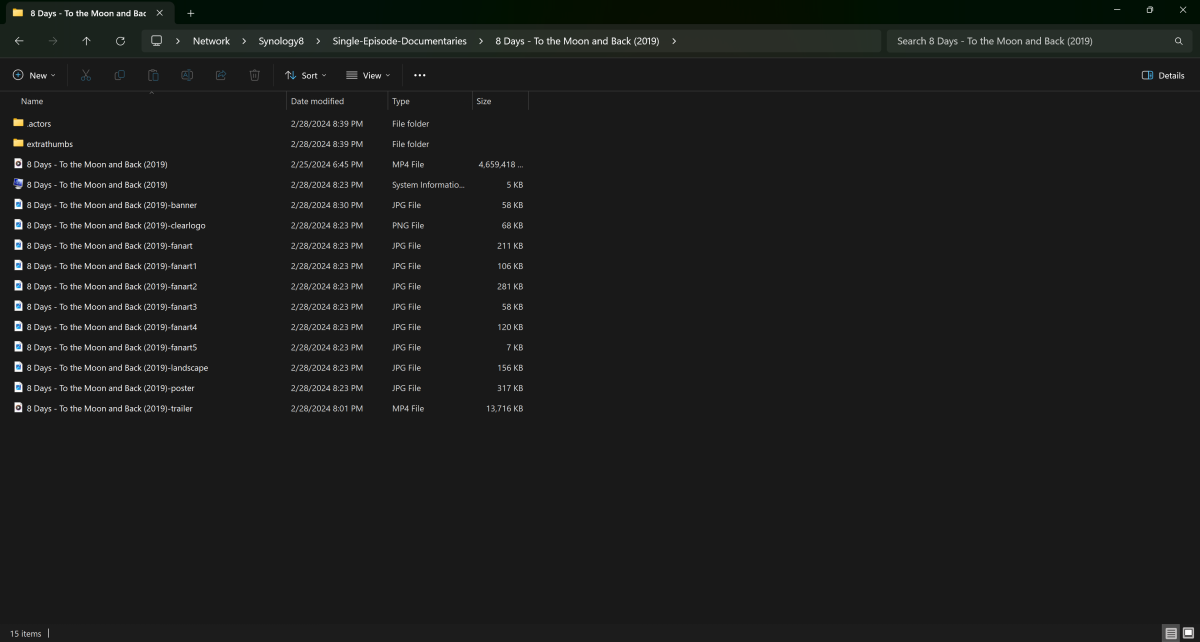
Task: Switch to large thumbnails view in status bar
Action: pos(1187,633)
